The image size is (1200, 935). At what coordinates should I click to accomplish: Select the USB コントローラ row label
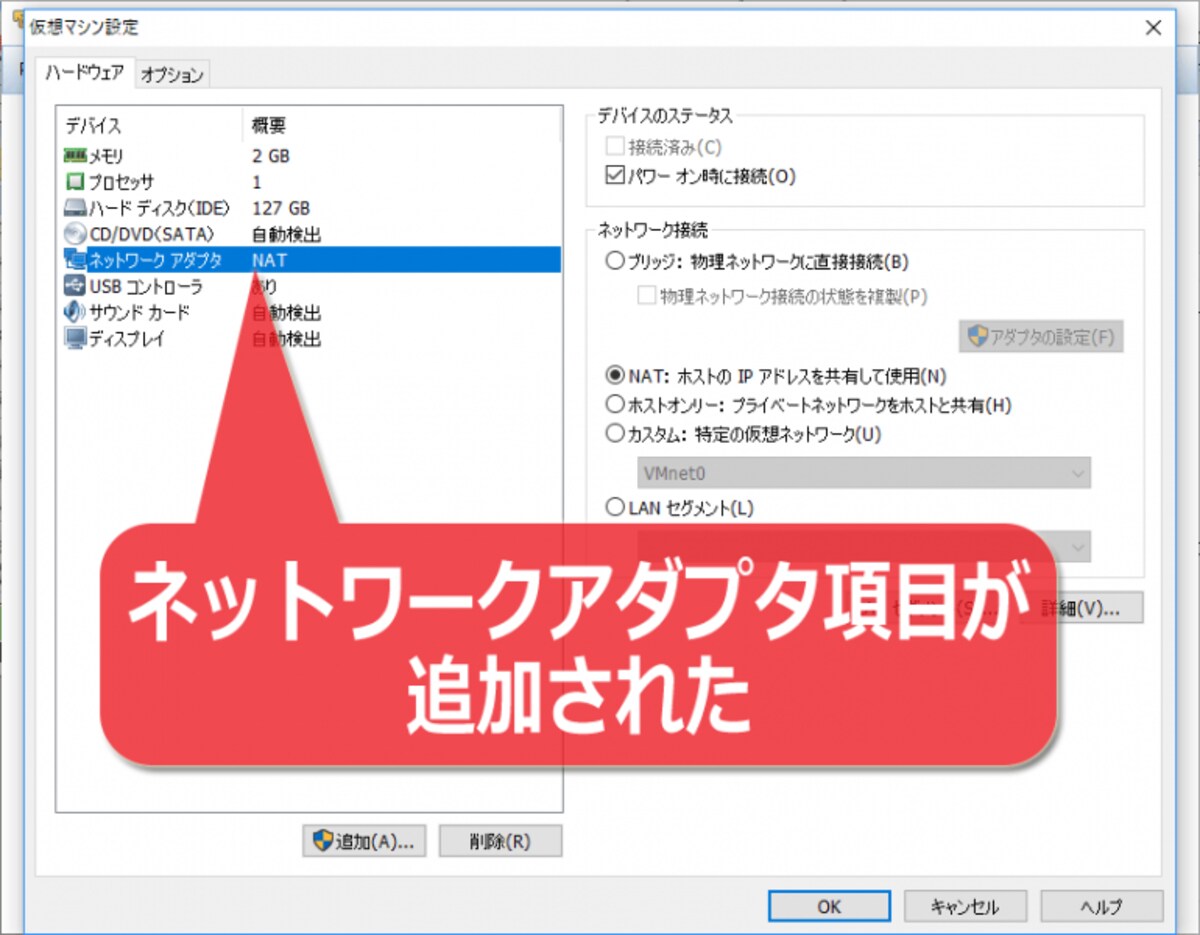click(146, 286)
